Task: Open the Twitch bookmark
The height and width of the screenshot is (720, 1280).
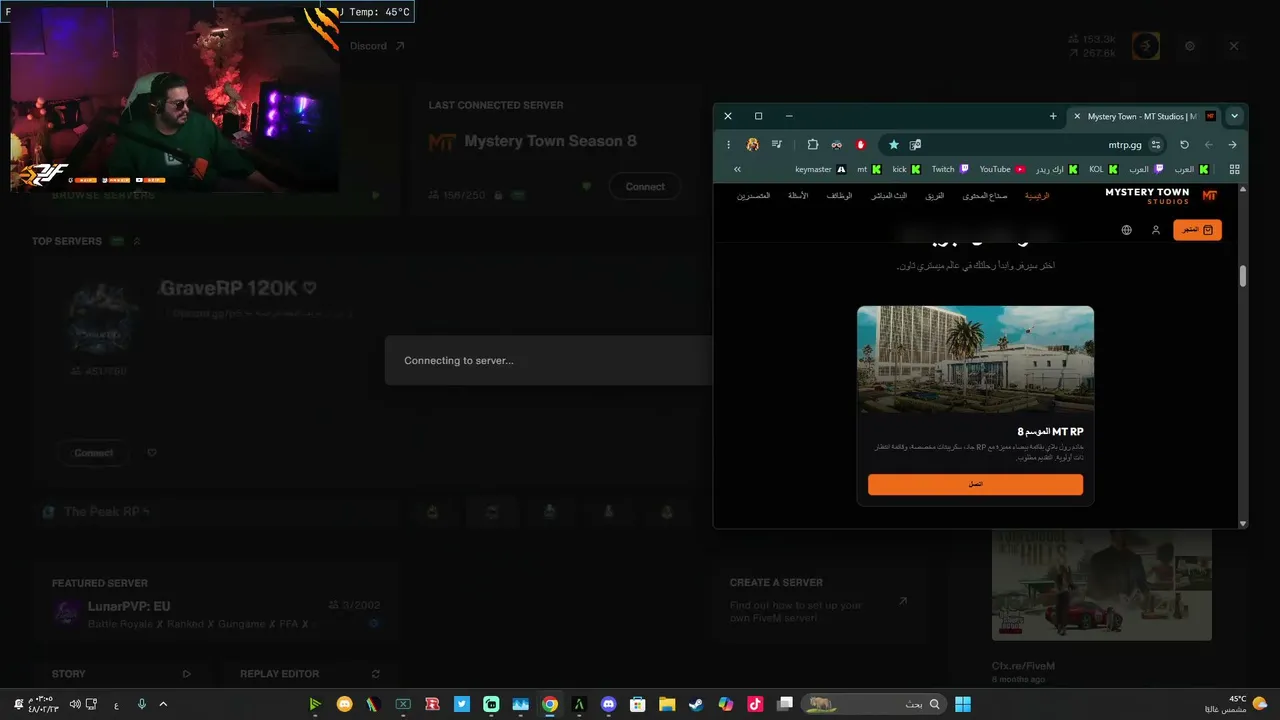Action: tap(950, 169)
